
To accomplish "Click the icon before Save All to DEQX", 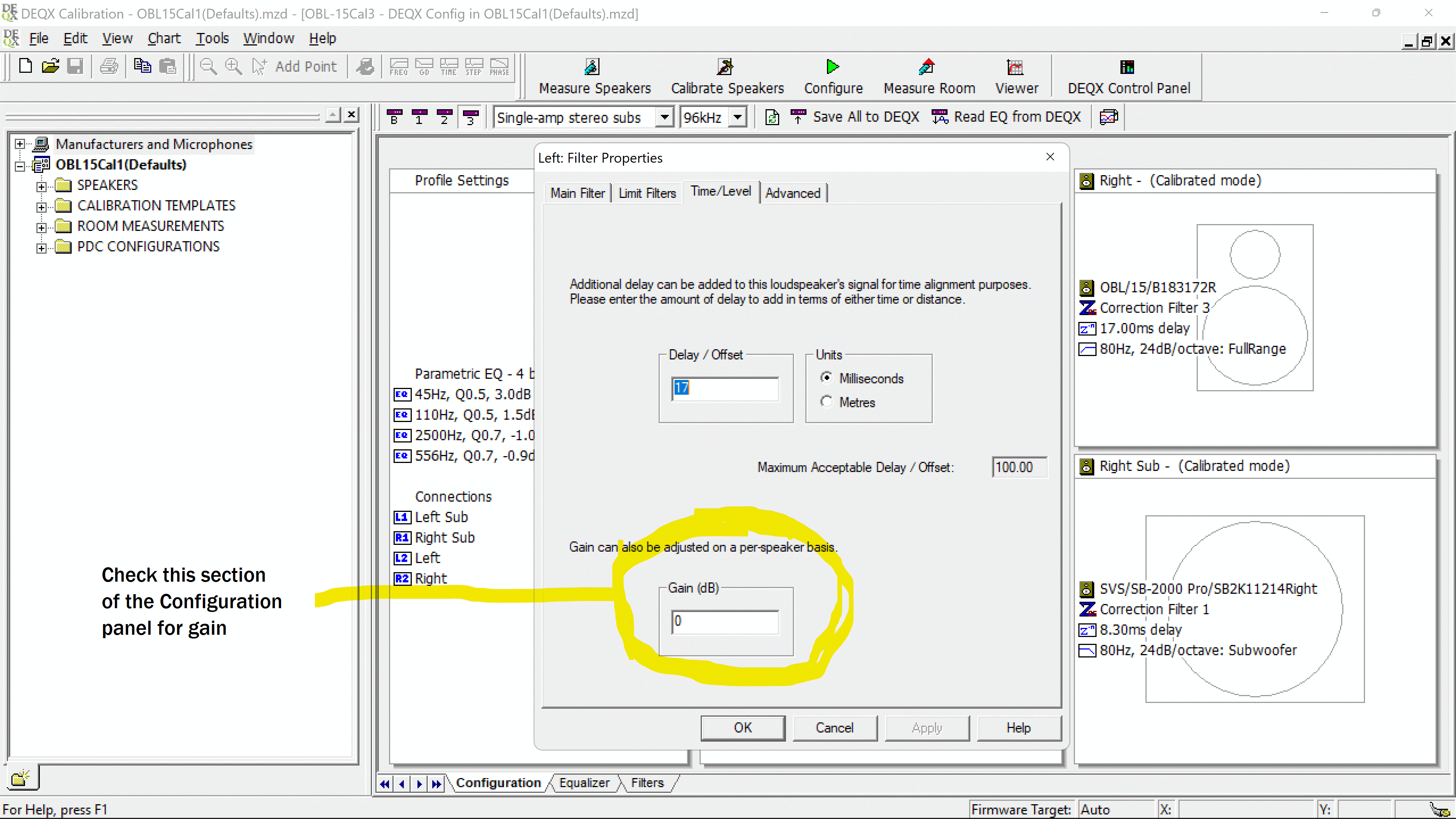I will point(772,117).
